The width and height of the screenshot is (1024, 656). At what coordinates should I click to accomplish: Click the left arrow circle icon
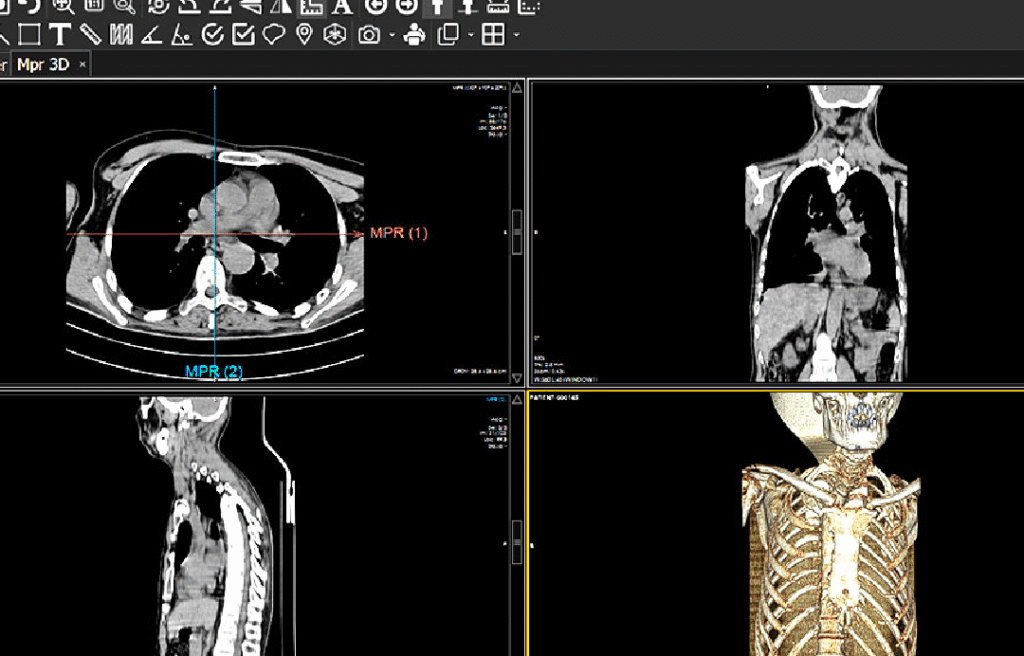[x=376, y=6]
